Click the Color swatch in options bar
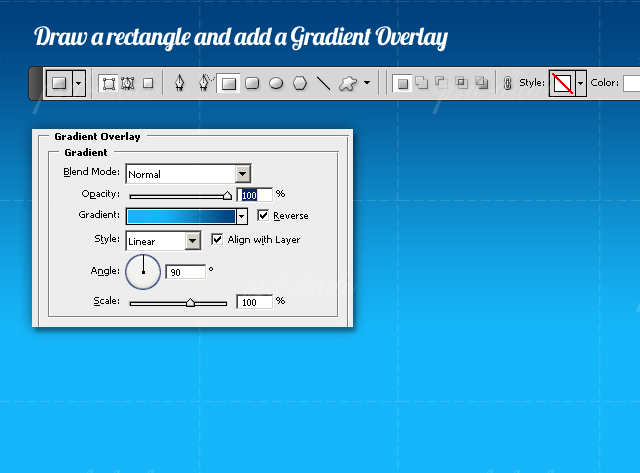The height and width of the screenshot is (473, 640). tap(631, 83)
